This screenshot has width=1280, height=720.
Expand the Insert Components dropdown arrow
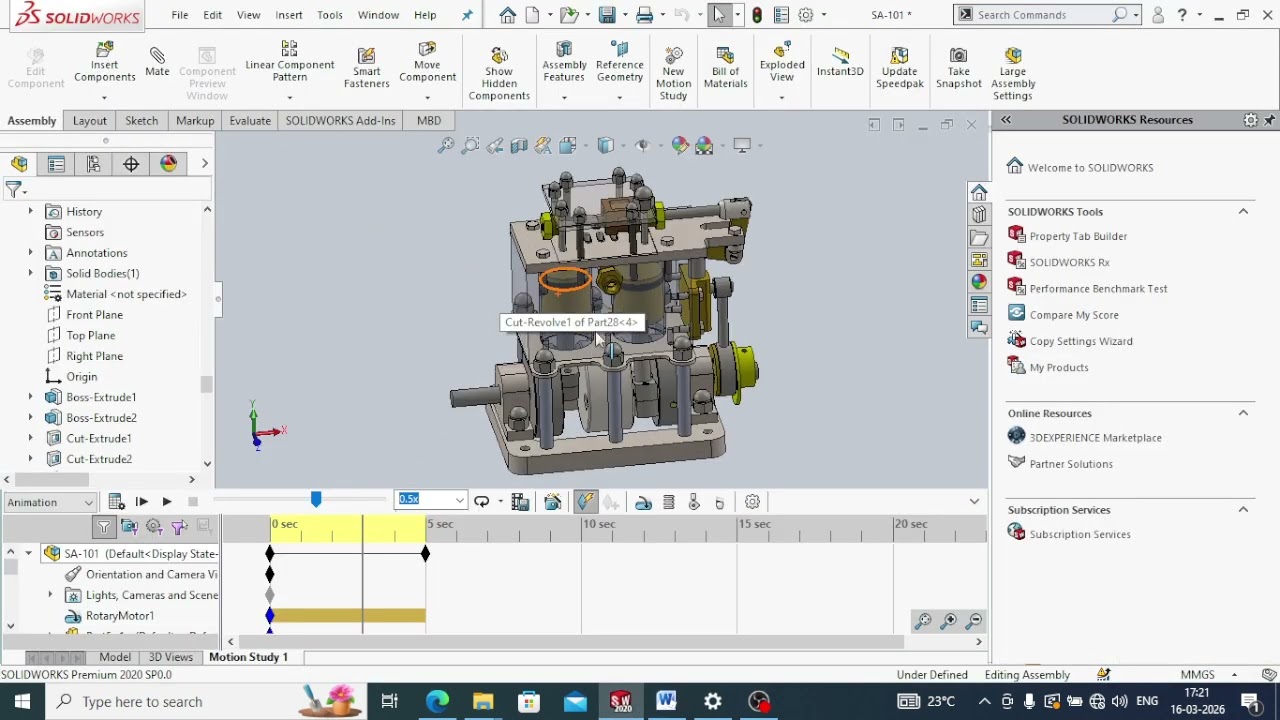[x=104, y=97]
